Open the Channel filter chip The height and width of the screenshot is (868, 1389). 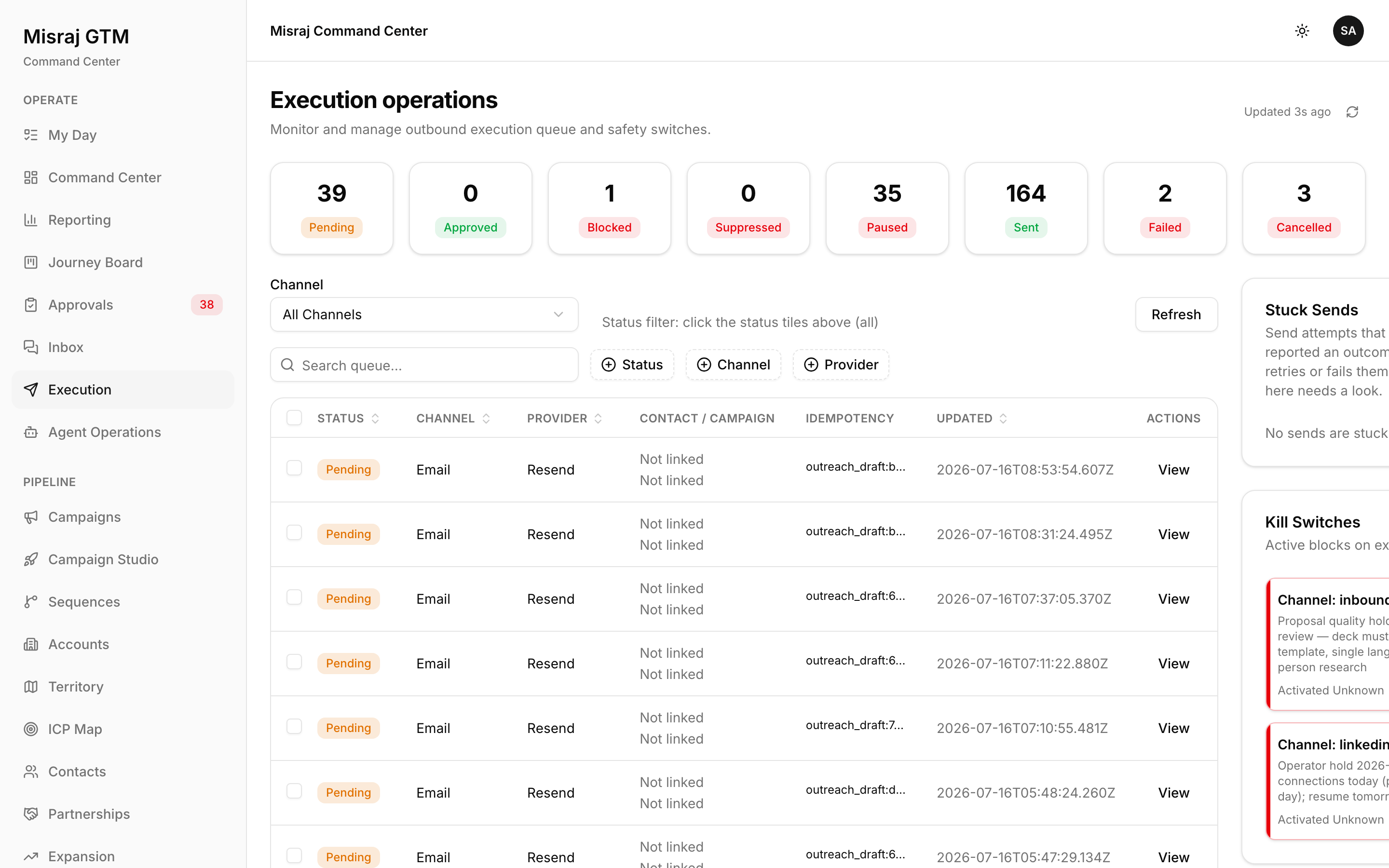[x=733, y=365]
